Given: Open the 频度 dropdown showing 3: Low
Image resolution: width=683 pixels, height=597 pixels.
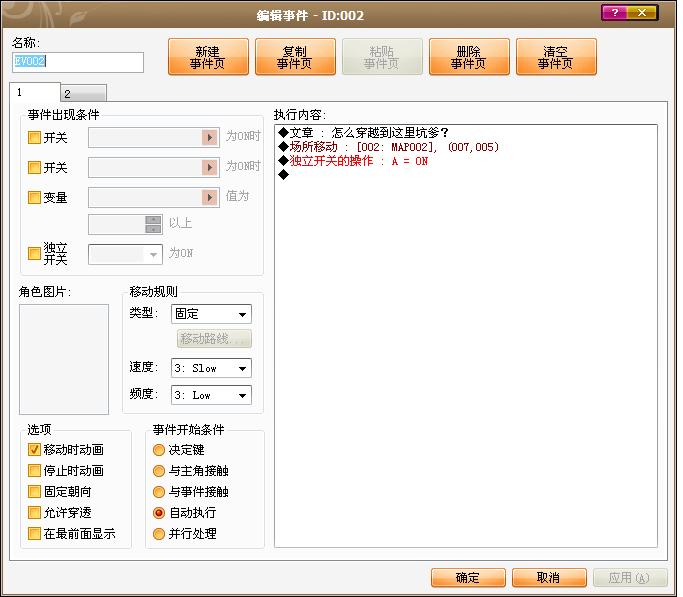Looking at the screenshot, I should coord(211,395).
